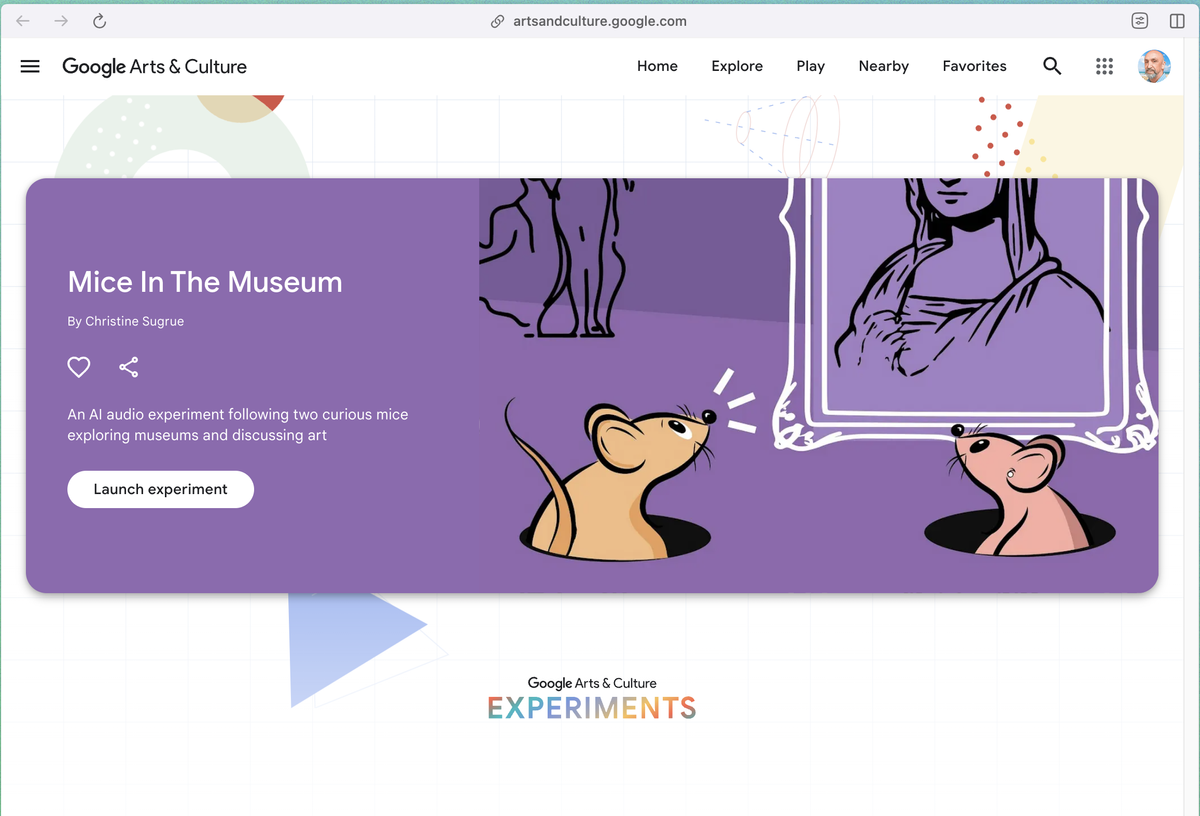
Task: Click the user profile avatar
Action: 1154,66
